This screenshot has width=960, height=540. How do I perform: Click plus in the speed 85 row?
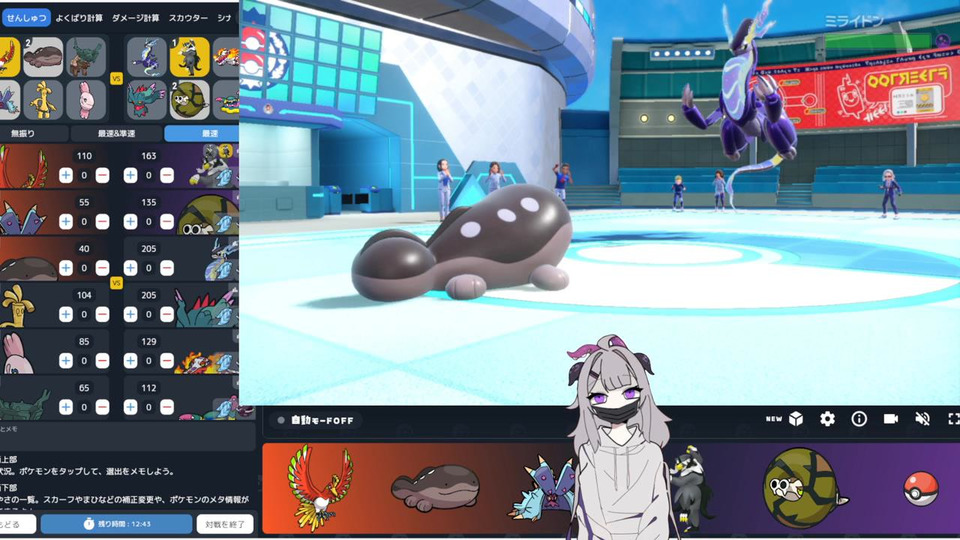66,361
